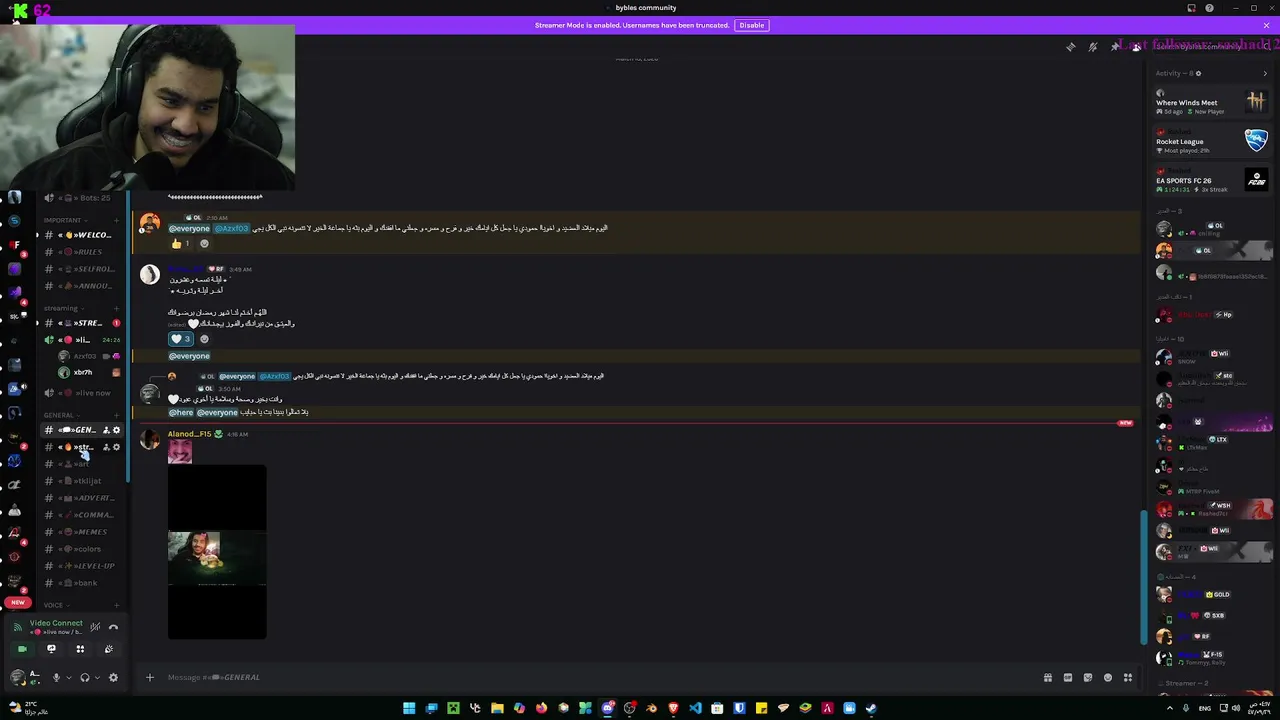Open pinned messages in channel header
This screenshot has width=1280, height=720.
[x=1115, y=47]
